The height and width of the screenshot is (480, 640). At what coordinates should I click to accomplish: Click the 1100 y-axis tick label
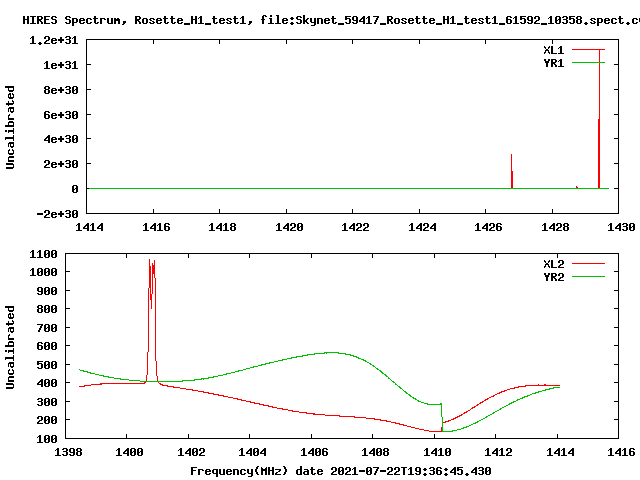coord(43,254)
